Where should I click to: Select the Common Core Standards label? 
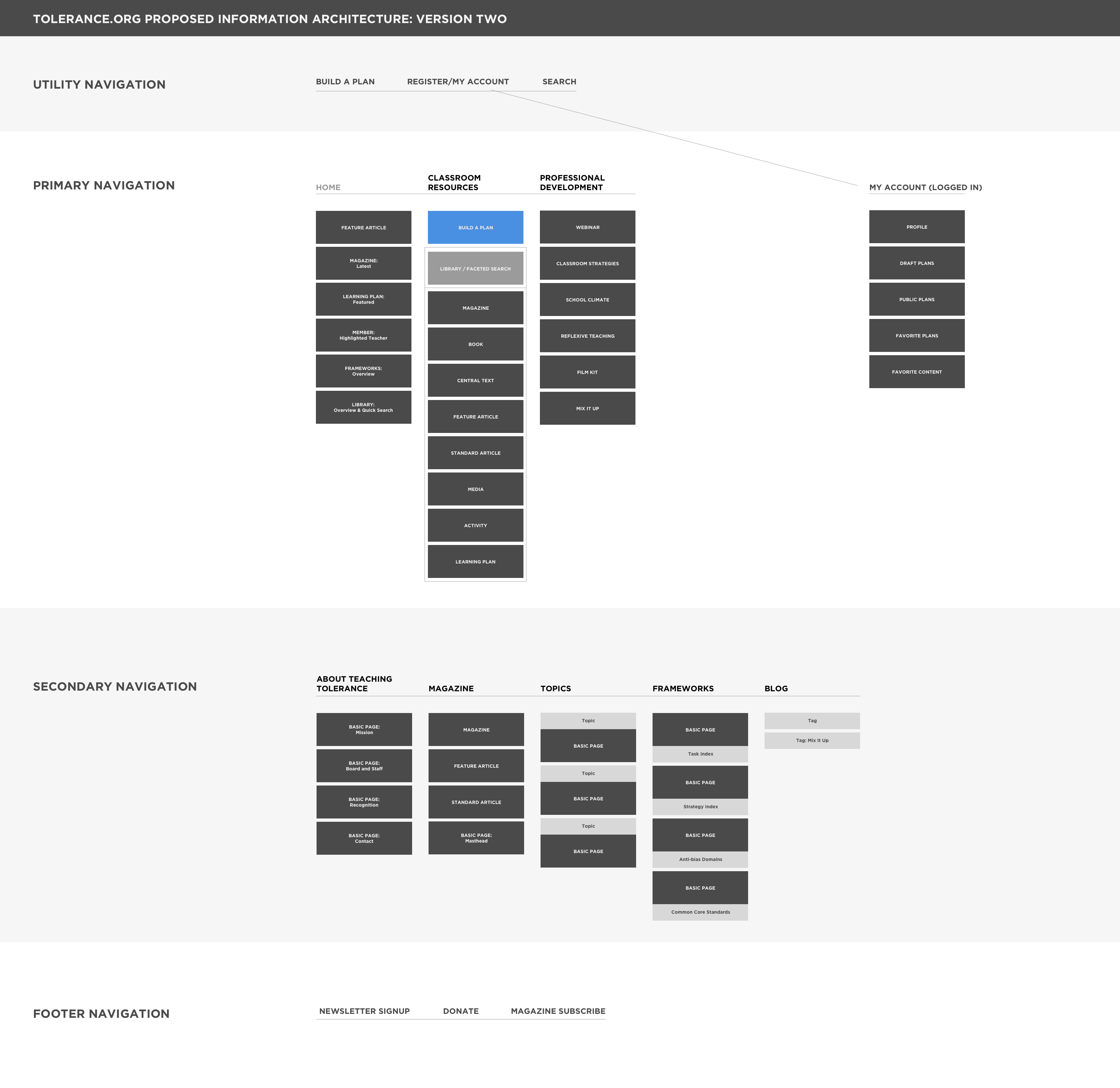coord(700,912)
